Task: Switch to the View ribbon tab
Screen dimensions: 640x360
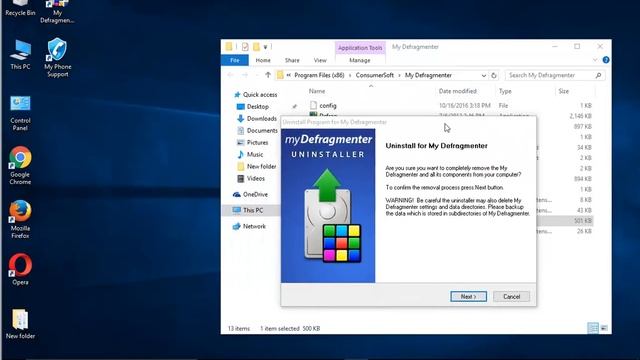Action: pyautogui.click(x=320, y=60)
